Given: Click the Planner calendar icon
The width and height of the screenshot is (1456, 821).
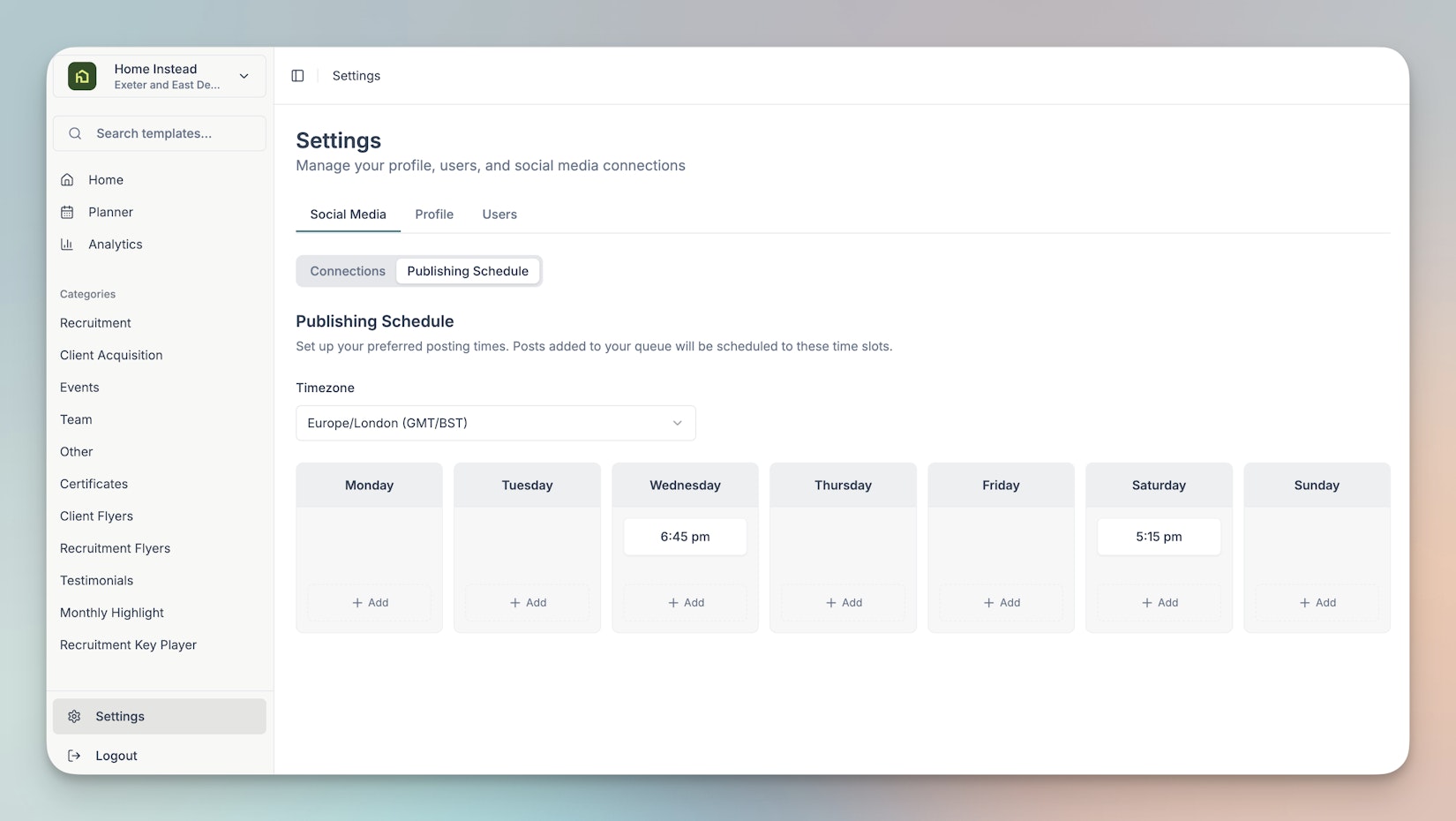Looking at the screenshot, I should (67, 212).
